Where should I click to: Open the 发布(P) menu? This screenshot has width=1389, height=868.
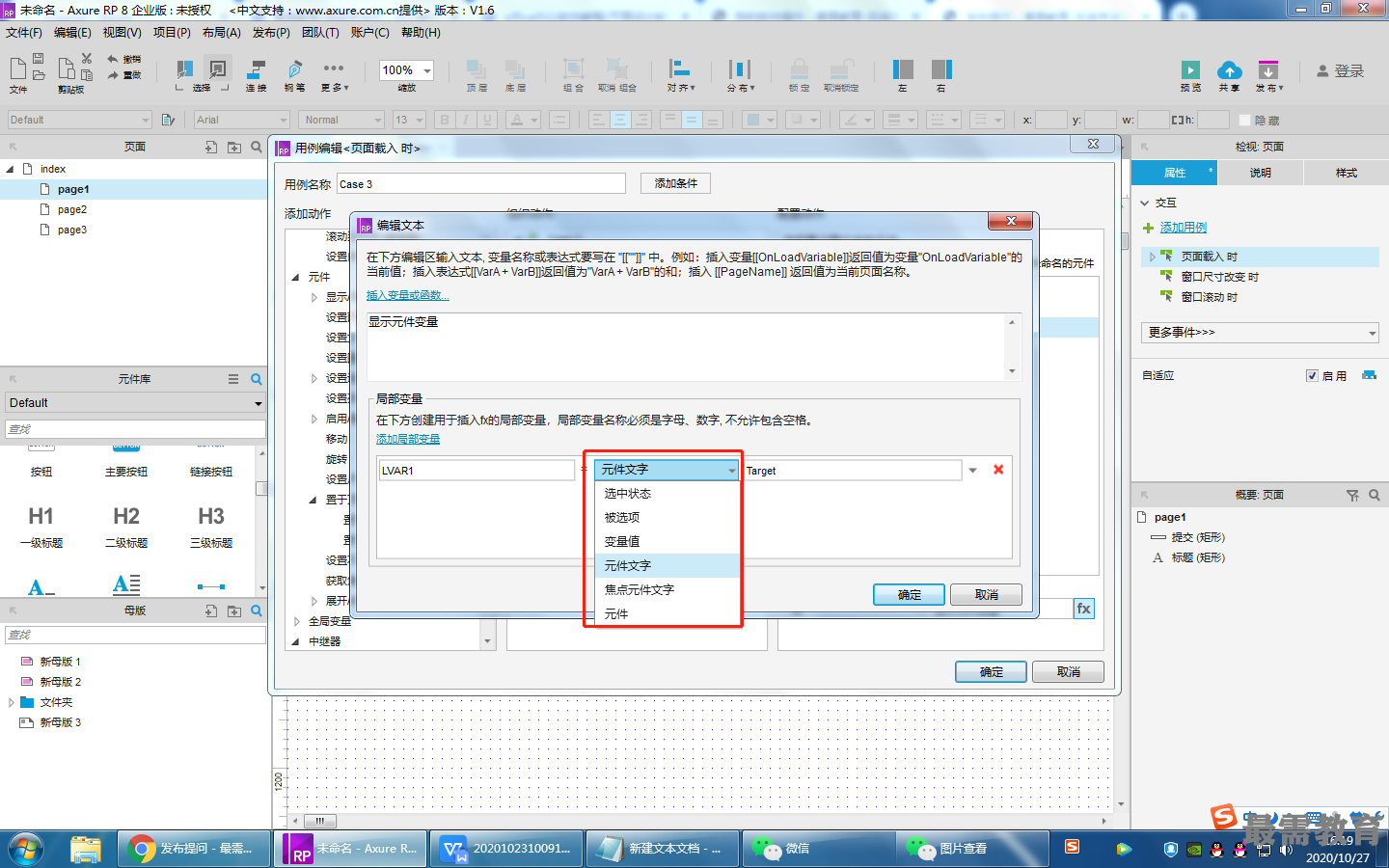(x=271, y=33)
